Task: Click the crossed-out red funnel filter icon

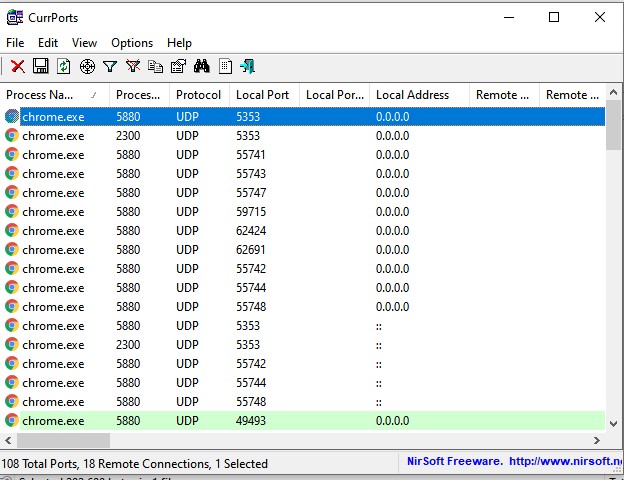Action: (133, 66)
